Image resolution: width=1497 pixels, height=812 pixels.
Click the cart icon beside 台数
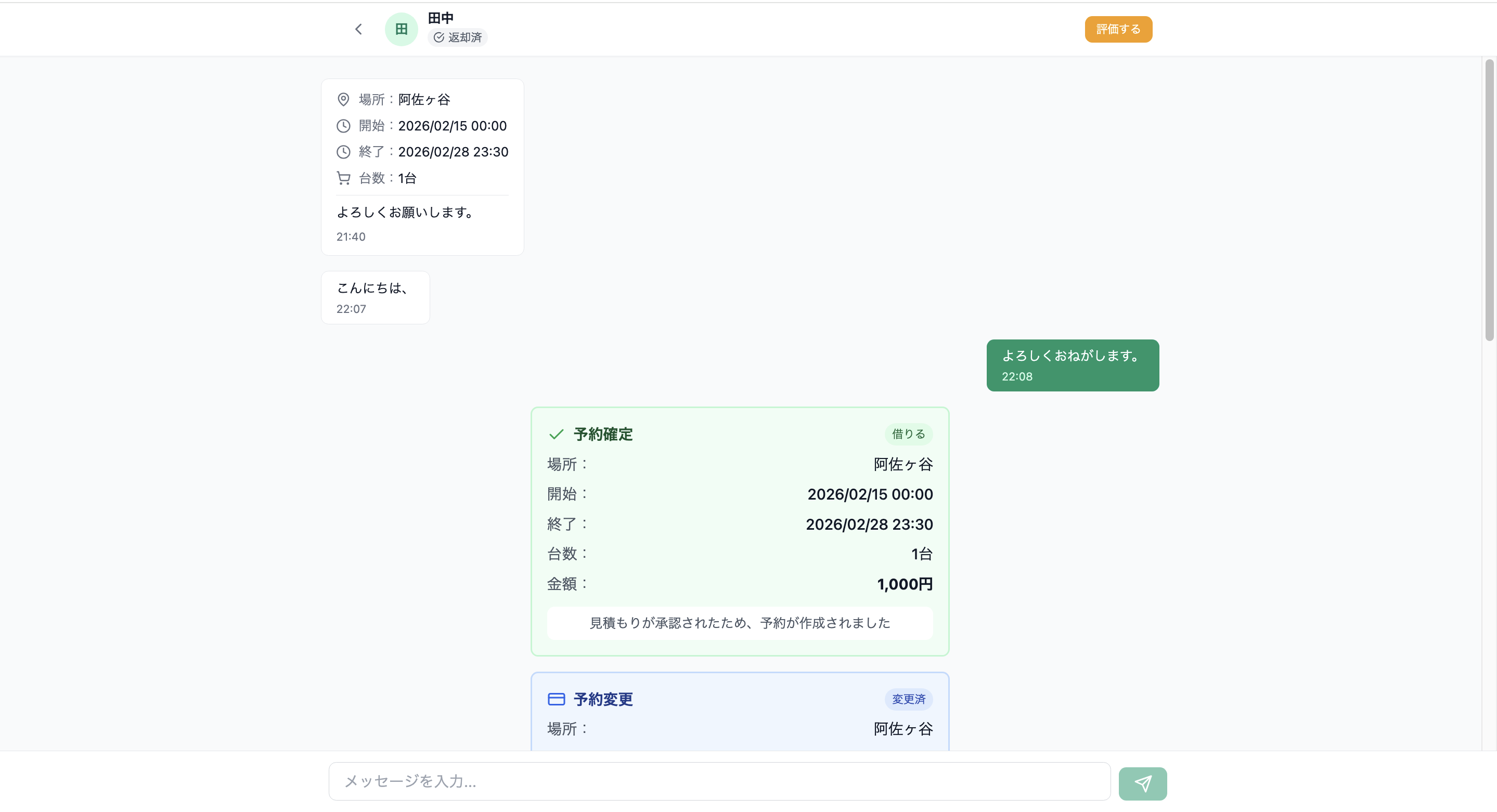(x=343, y=178)
